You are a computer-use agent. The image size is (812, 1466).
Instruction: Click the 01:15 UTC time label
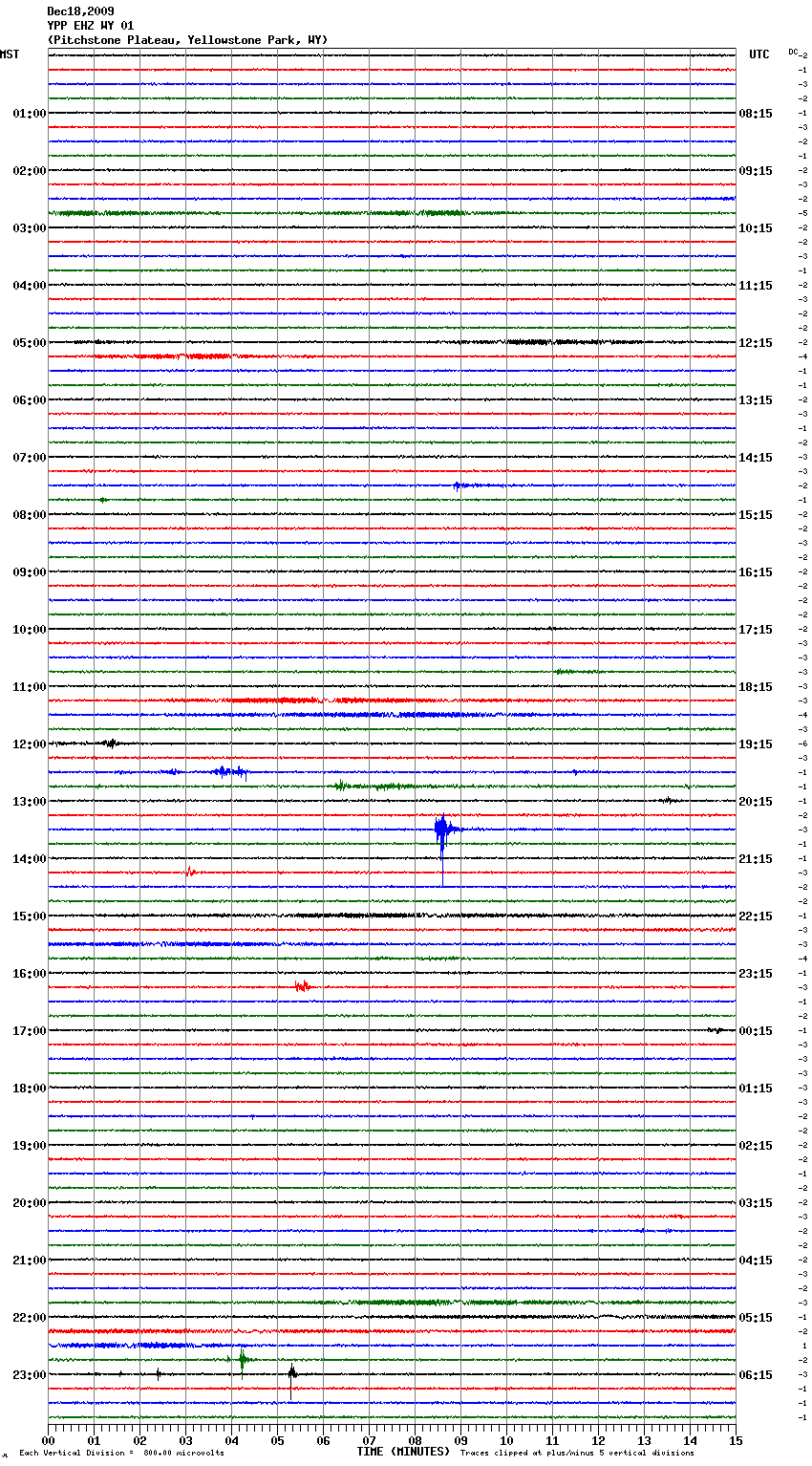[756, 1089]
